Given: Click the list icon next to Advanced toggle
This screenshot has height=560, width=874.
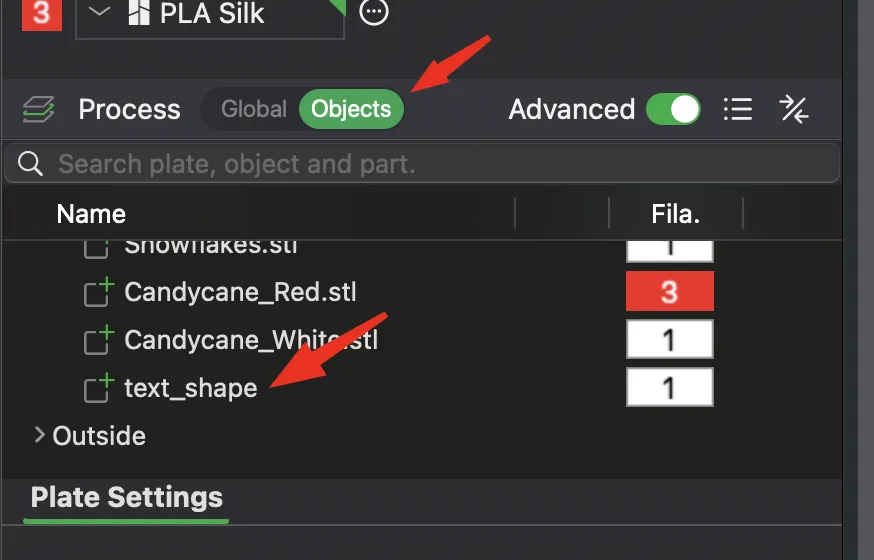Looking at the screenshot, I should (738, 109).
